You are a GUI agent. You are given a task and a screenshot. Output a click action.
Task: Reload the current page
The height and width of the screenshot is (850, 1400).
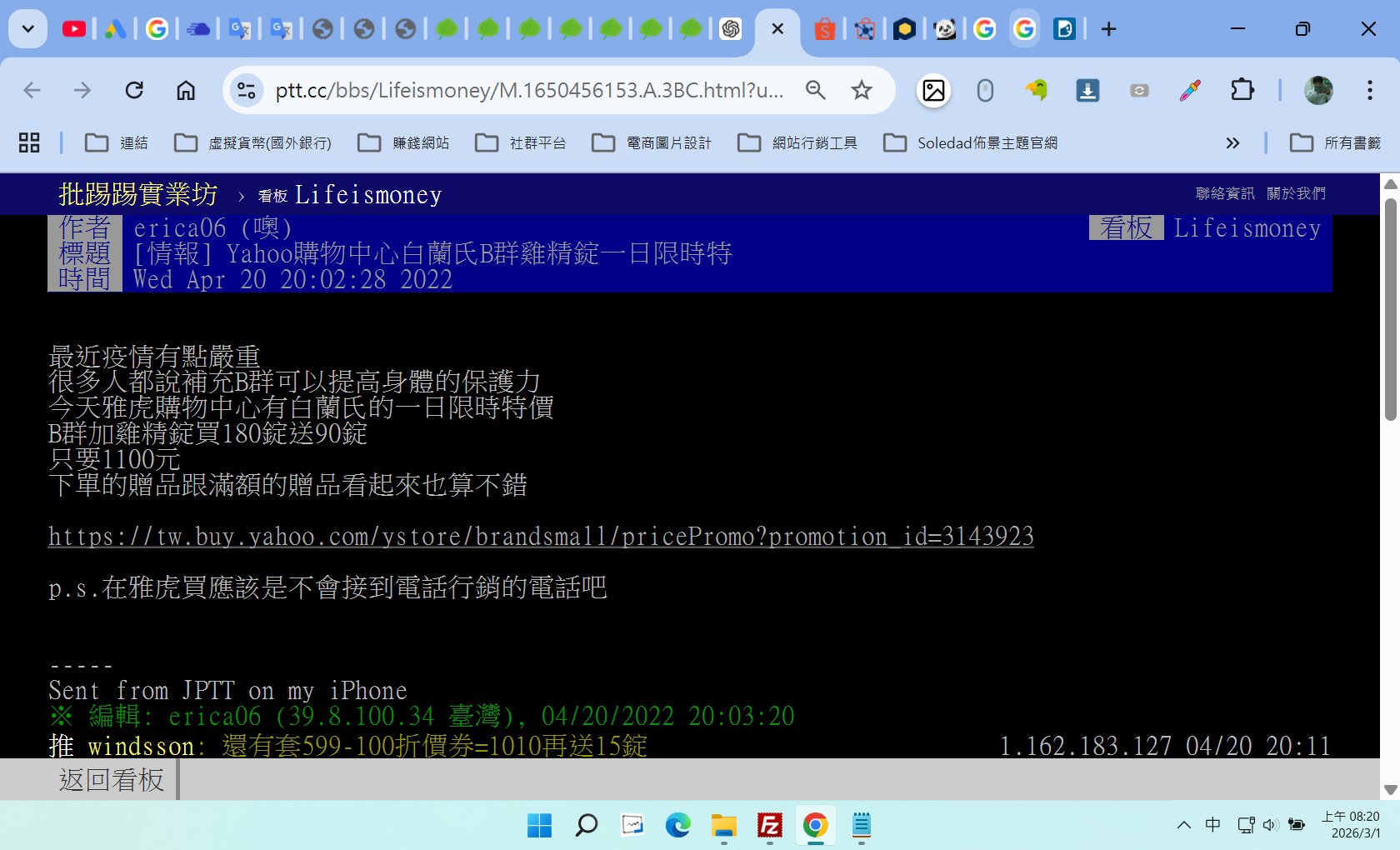tap(134, 90)
